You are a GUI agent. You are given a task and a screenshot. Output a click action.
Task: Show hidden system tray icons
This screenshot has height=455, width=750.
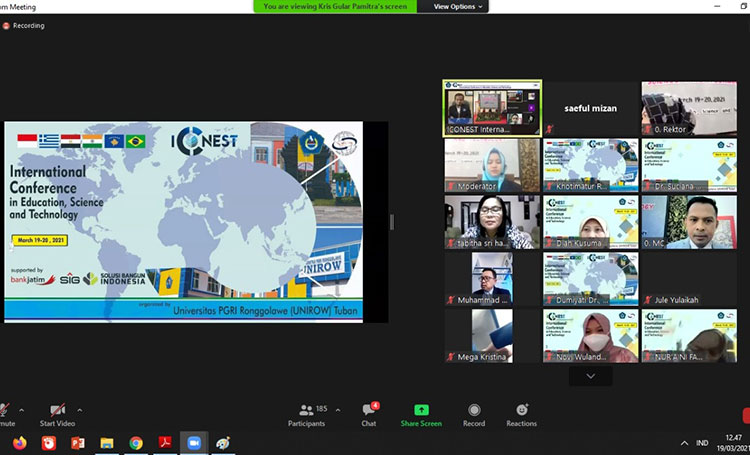coord(684,443)
